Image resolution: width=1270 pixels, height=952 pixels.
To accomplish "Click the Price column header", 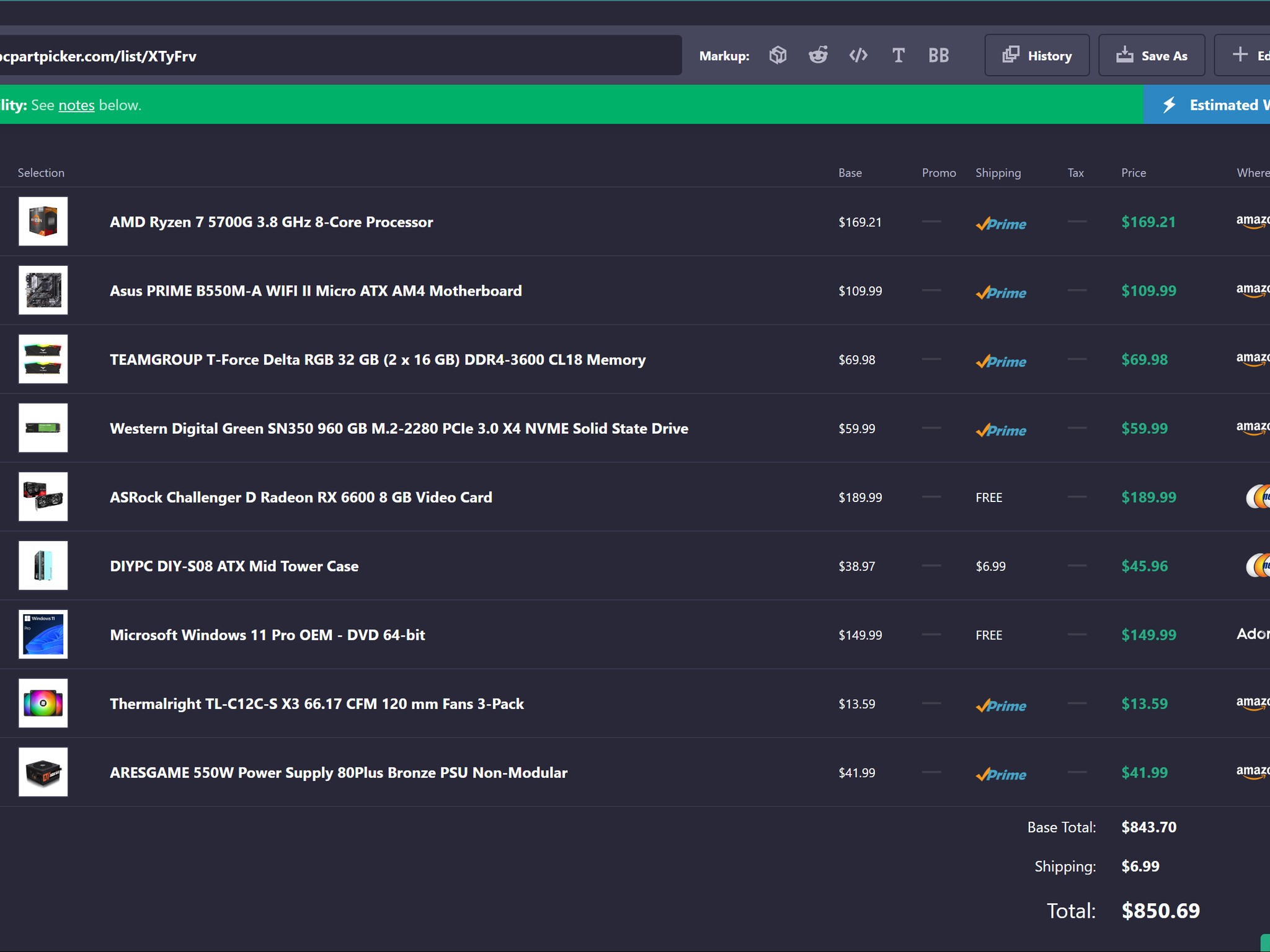I will point(1134,172).
